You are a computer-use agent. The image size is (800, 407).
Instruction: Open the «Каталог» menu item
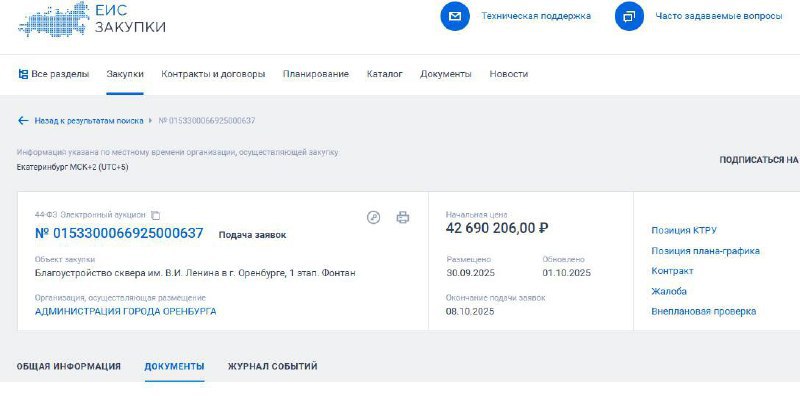[x=384, y=74]
